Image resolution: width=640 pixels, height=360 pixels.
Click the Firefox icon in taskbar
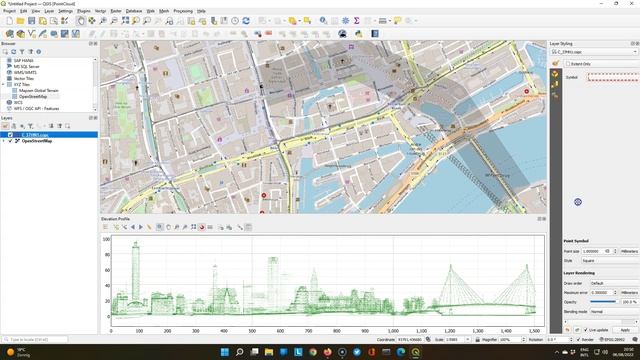click(x=328, y=352)
